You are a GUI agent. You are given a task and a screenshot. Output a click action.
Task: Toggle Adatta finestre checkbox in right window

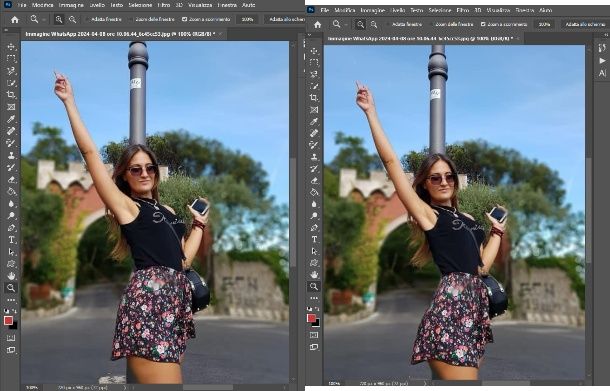coord(389,24)
